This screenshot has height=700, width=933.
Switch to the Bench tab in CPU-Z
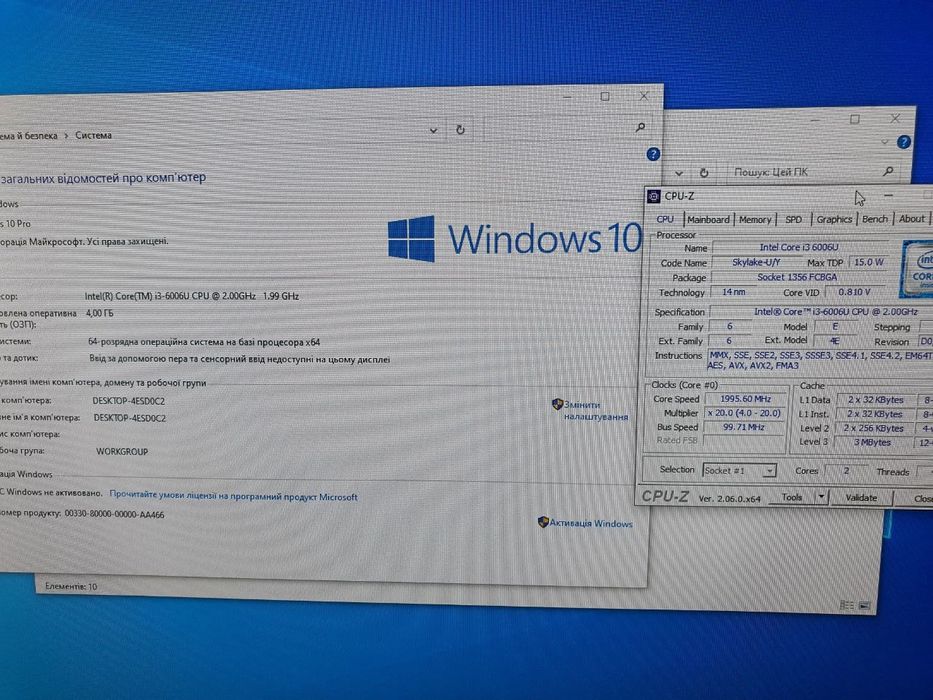point(875,219)
